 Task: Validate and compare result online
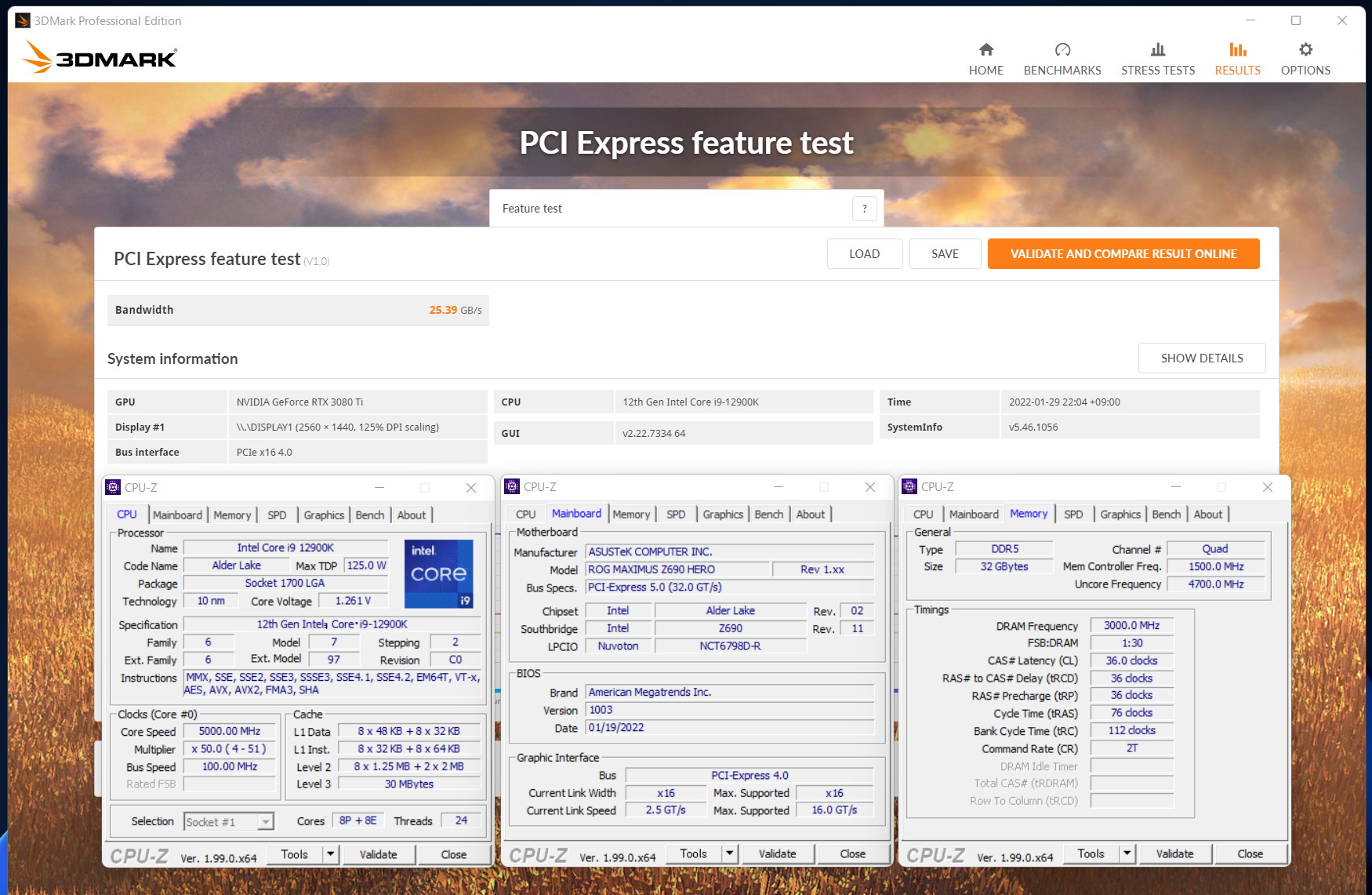click(x=1123, y=253)
